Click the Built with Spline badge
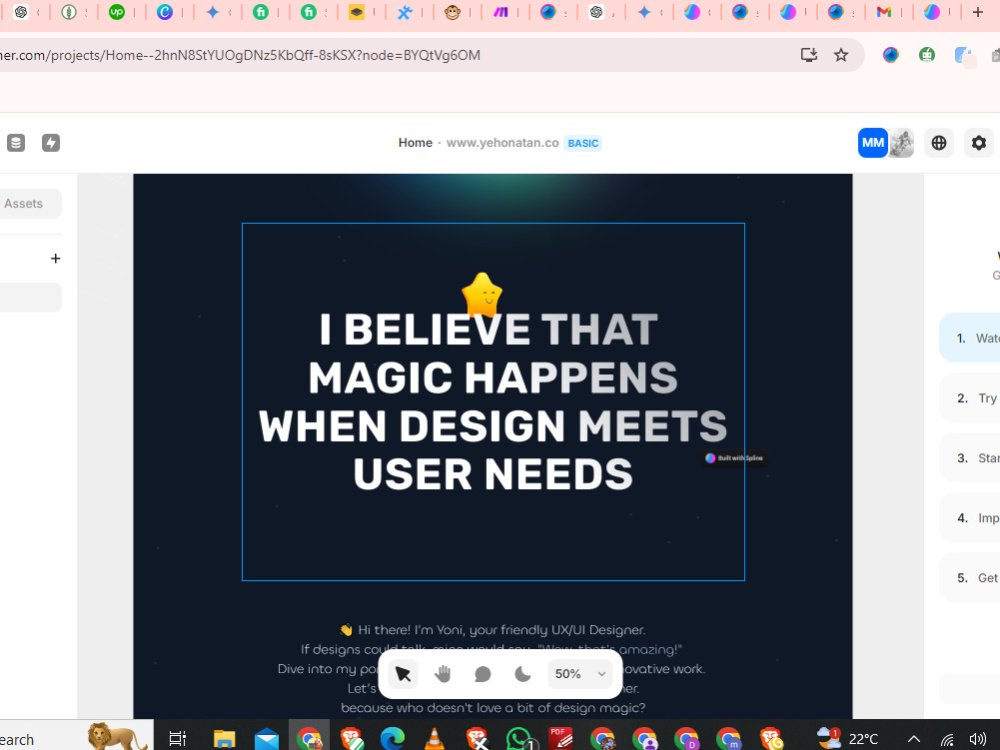Image resolution: width=1000 pixels, height=750 pixels. click(x=735, y=458)
